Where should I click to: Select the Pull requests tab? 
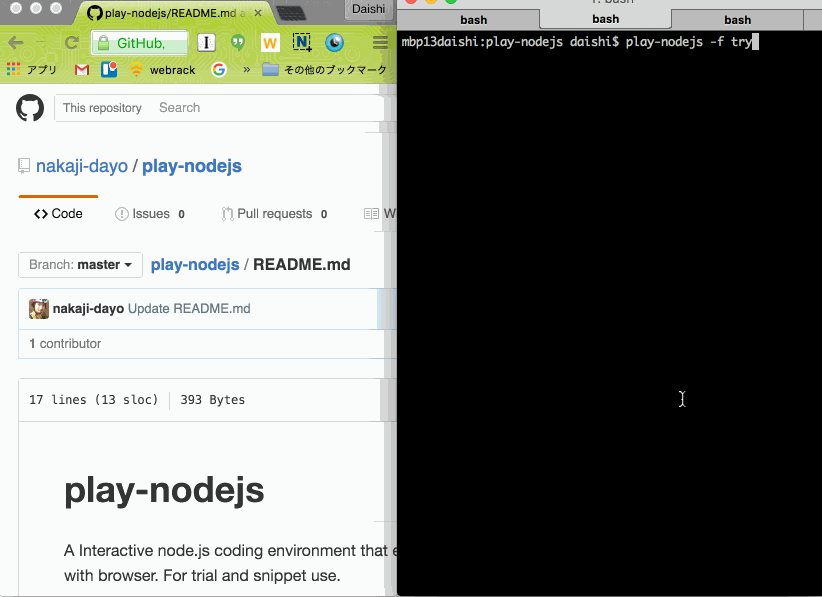pyautogui.click(x=274, y=214)
